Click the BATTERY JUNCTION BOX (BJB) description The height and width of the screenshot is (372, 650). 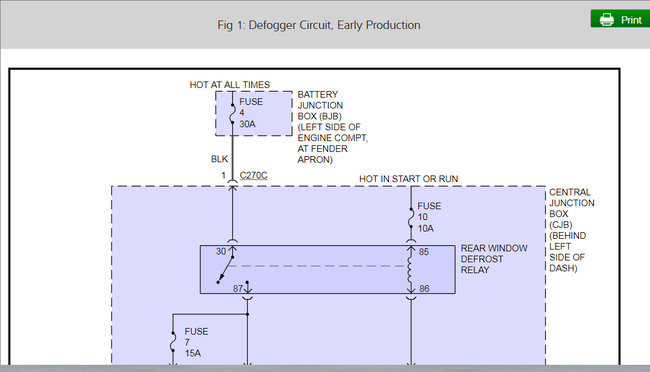(332, 127)
